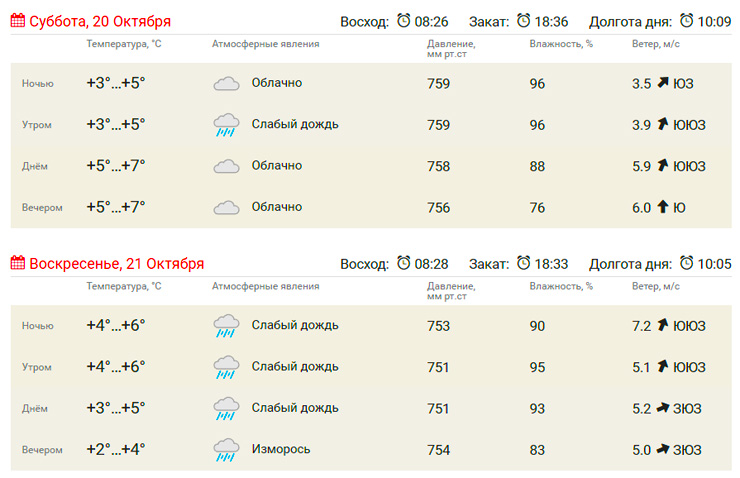This screenshot has height=478, width=740.
Task: Click the sunset clock icon next to 18:33
Action: 526,263
